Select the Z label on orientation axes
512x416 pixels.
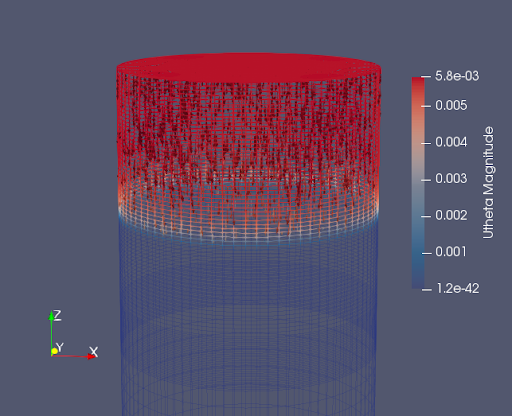pos(57,315)
